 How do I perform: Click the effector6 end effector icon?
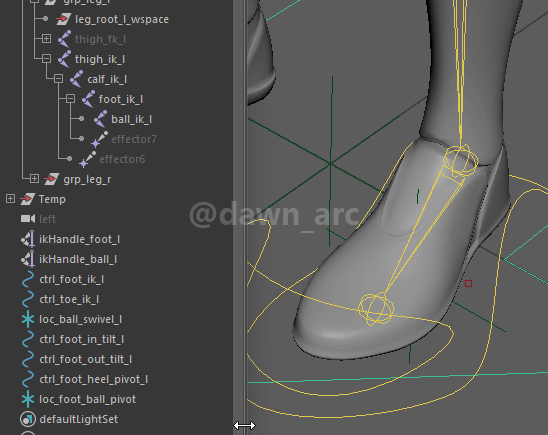pyautogui.click(x=88, y=159)
